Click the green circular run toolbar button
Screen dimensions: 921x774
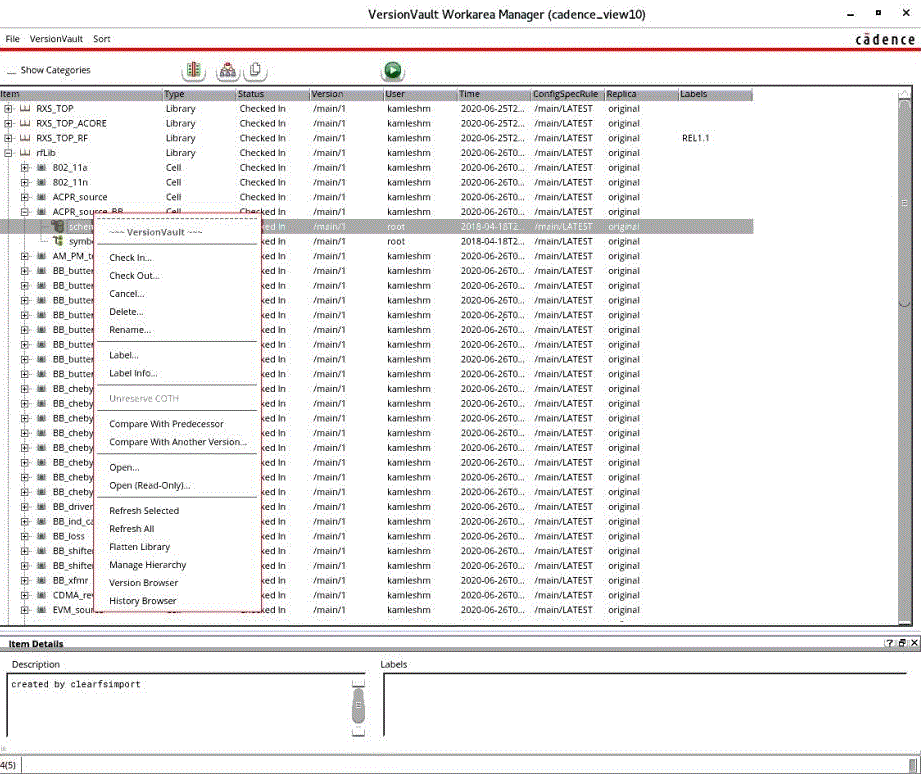click(x=393, y=70)
